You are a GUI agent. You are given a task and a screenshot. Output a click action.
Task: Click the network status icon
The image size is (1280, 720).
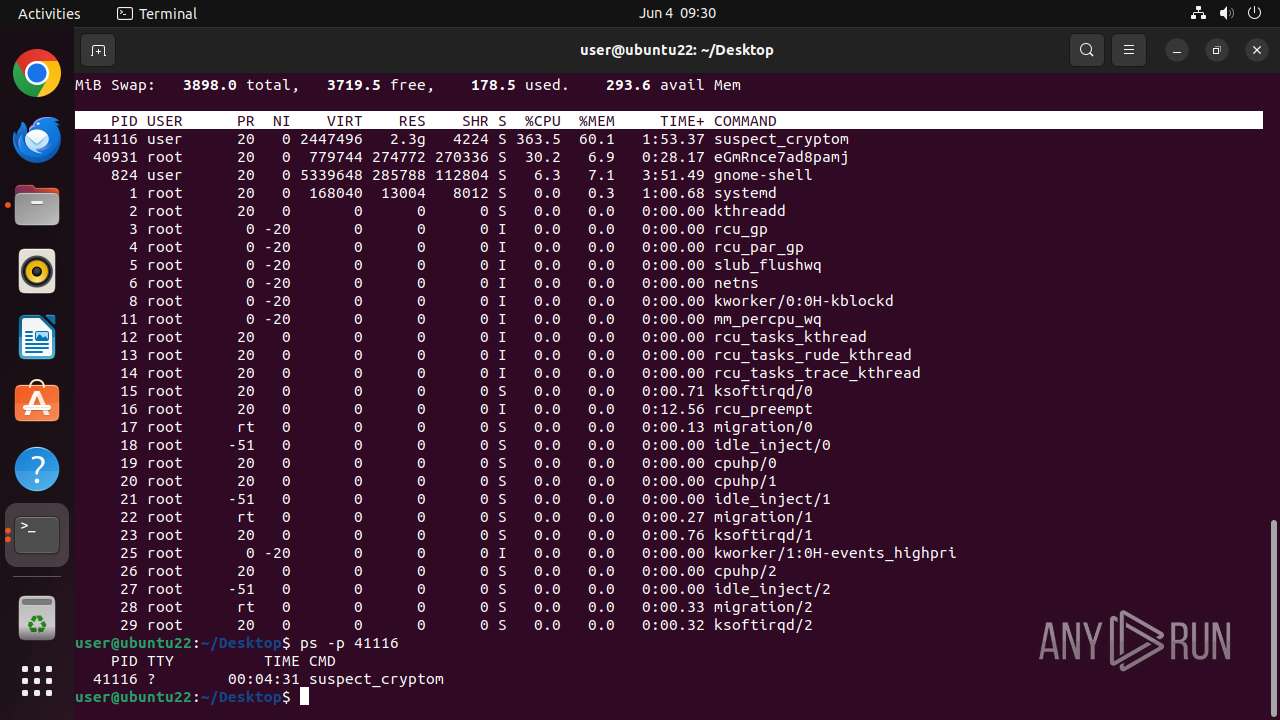click(x=1198, y=14)
